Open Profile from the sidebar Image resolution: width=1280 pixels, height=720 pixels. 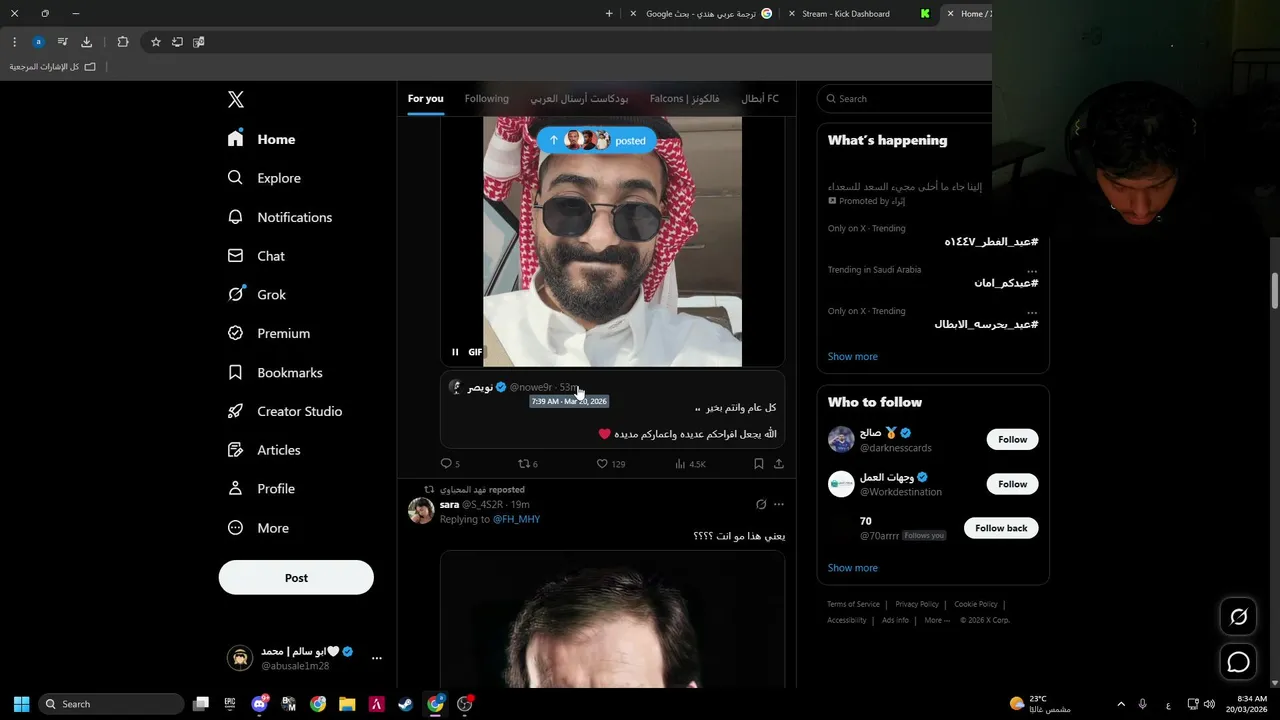pos(262,489)
